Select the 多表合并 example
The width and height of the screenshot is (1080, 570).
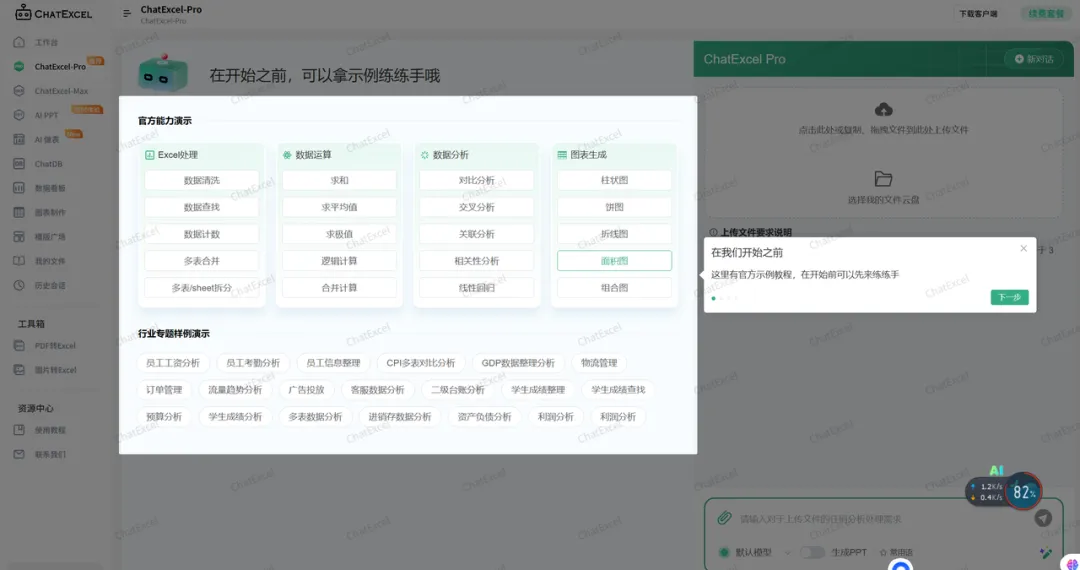[202, 261]
